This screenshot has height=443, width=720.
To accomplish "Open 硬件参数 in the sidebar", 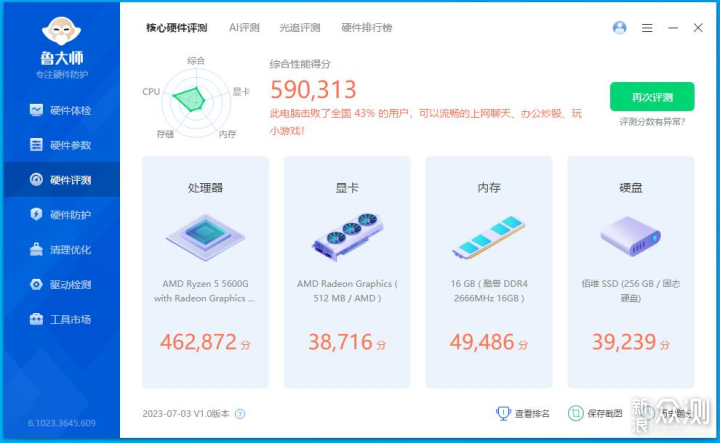I will pos(61,145).
